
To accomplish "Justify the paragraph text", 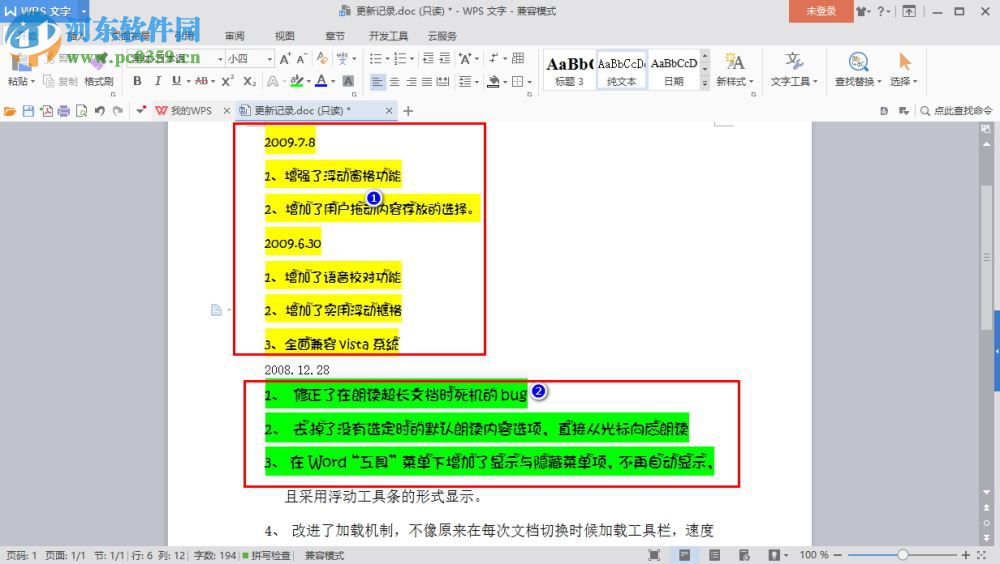I will coord(427,82).
